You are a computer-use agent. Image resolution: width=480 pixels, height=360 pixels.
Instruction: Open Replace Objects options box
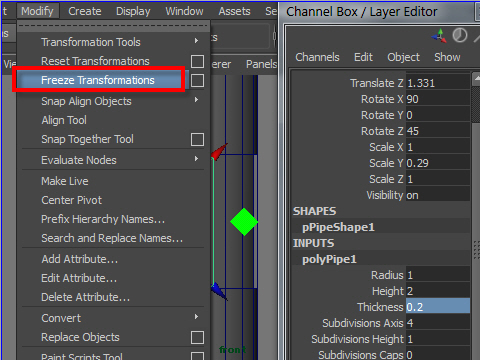click(197, 338)
